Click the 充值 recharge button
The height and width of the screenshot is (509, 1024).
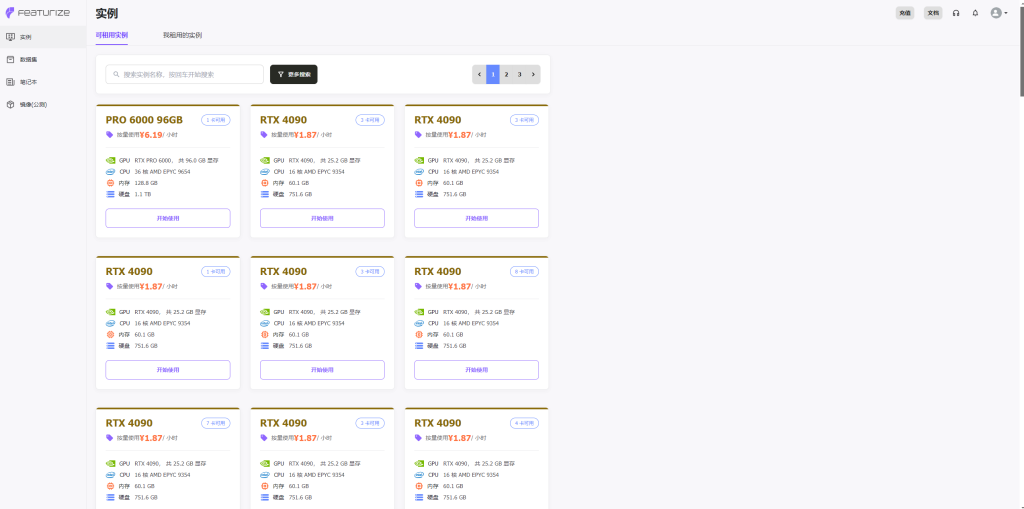tap(905, 13)
